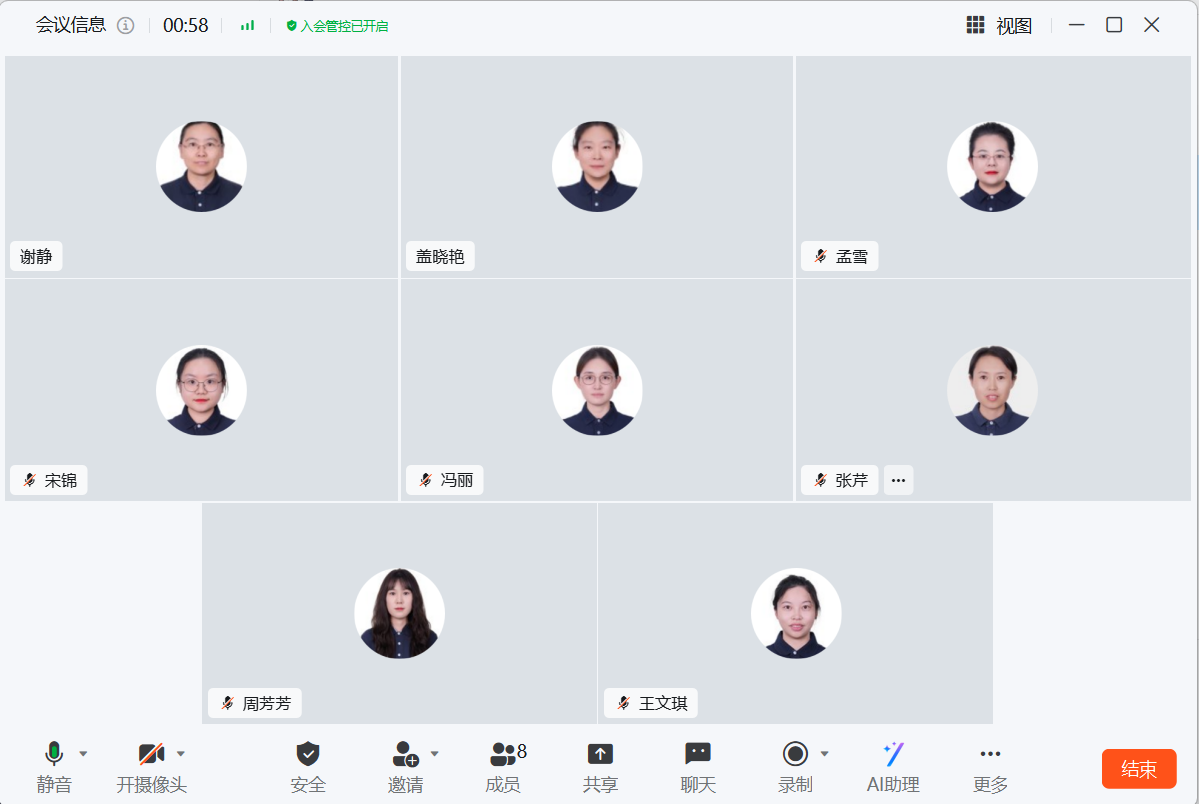
Task: Start recording with the 录制 button
Action: point(795,754)
